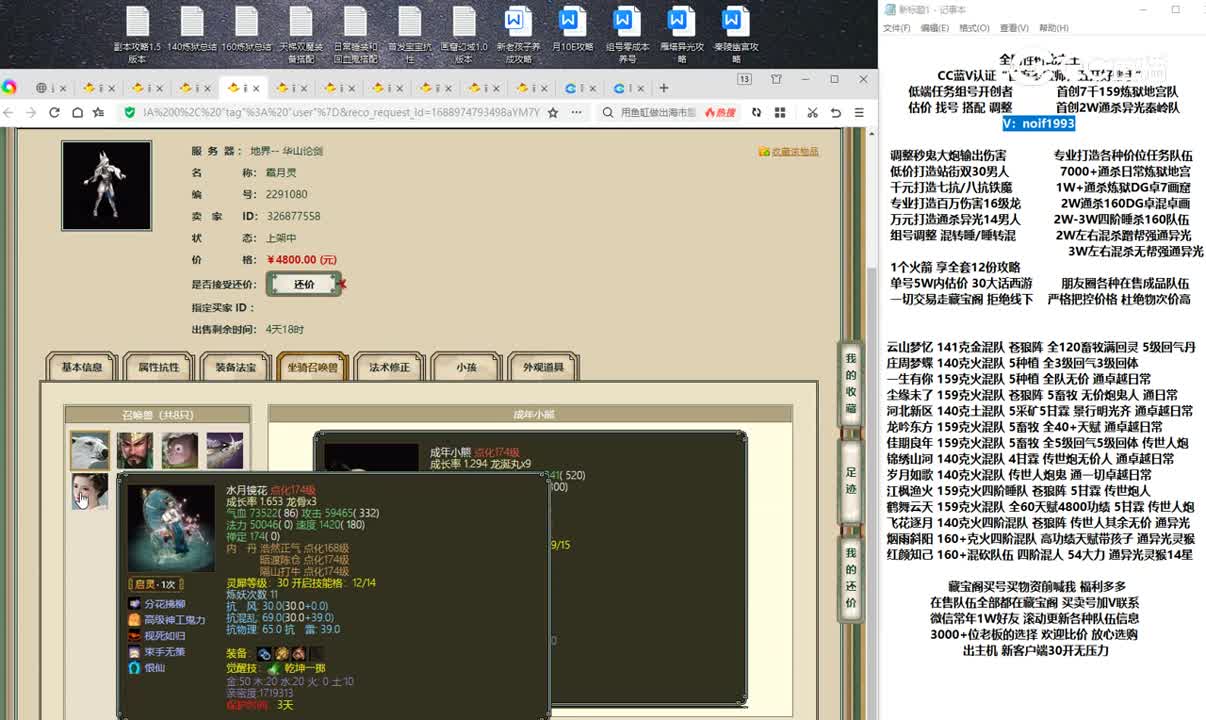
Task: Go back to the previous browser page
Action: point(10,113)
